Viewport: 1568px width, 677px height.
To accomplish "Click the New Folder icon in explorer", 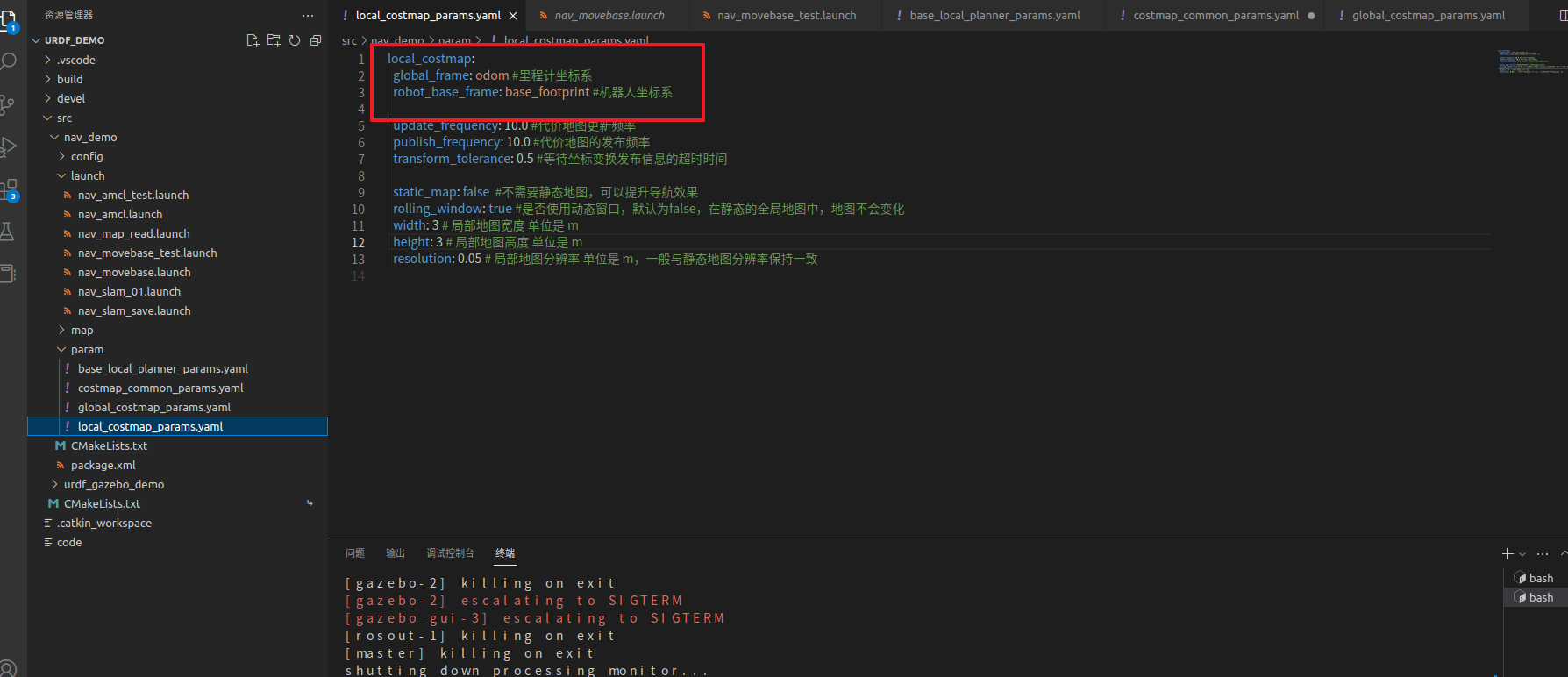I will pos(274,40).
